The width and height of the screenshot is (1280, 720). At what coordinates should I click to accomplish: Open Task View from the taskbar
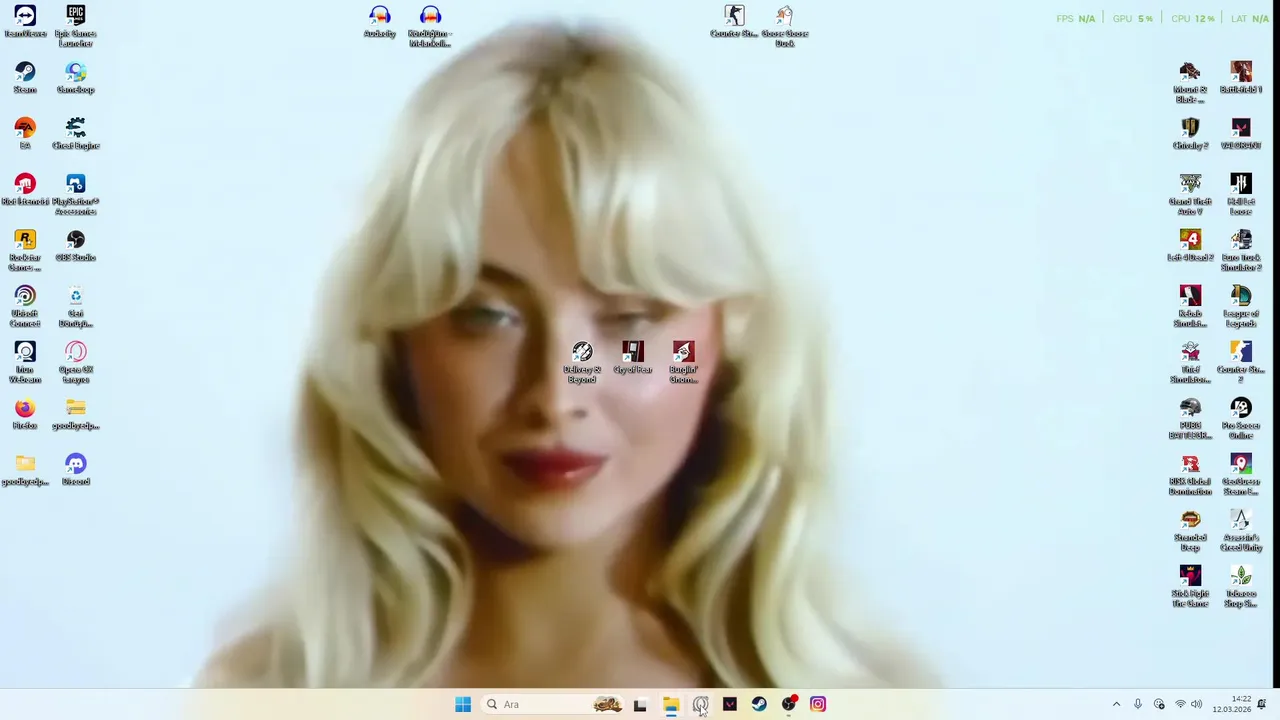click(x=640, y=704)
